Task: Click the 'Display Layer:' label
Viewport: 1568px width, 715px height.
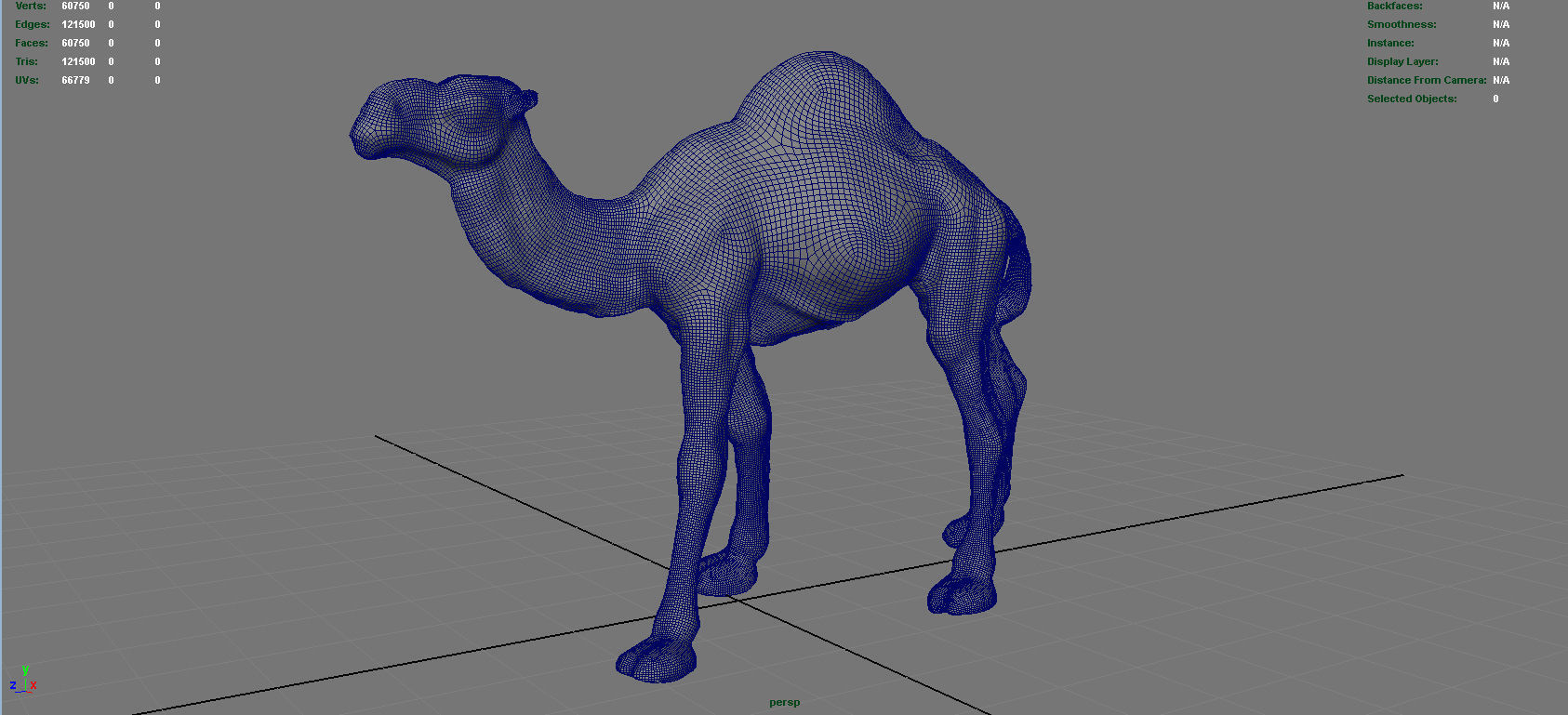Action: (1402, 61)
